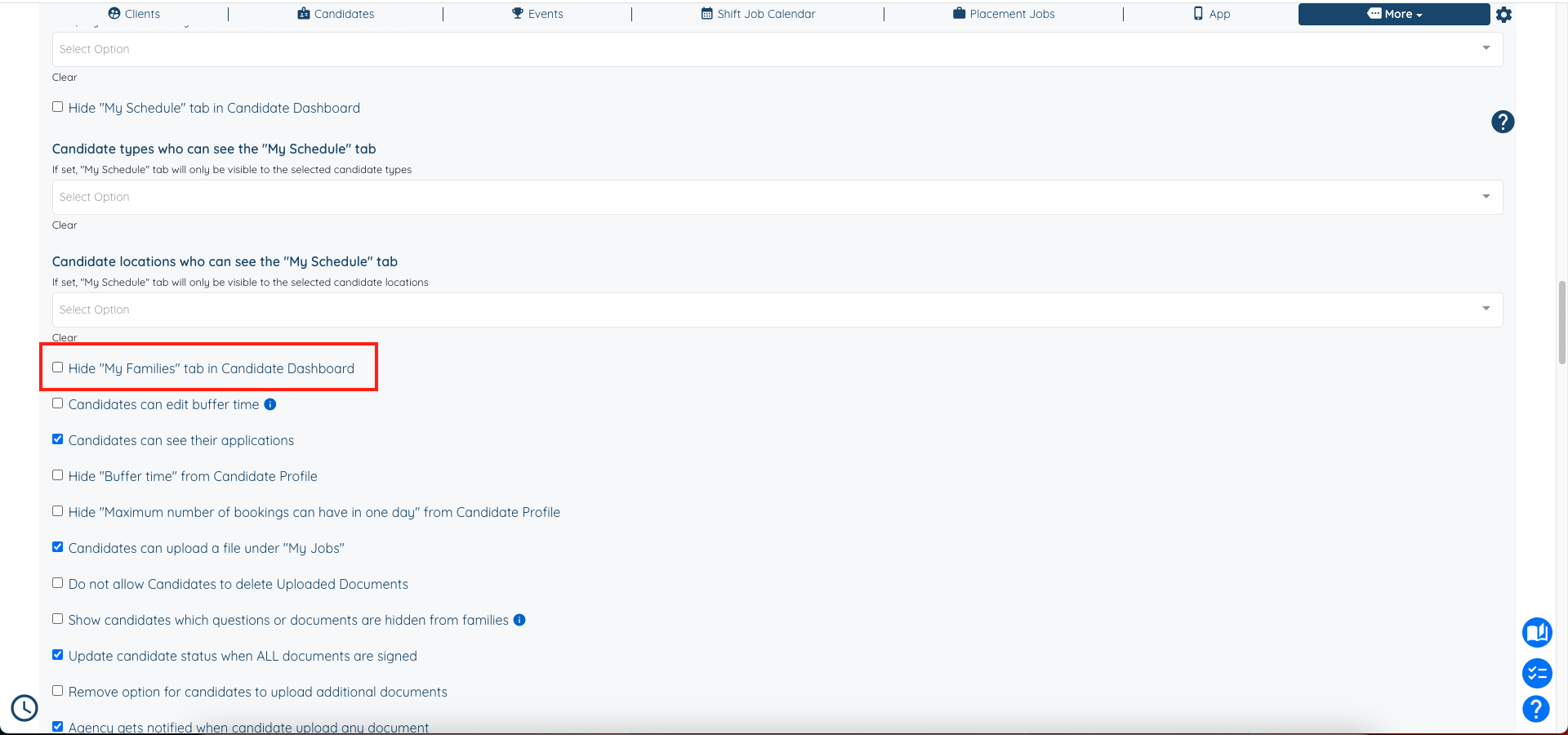
Task: Open the More dropdown menu
Action: 1393,14
